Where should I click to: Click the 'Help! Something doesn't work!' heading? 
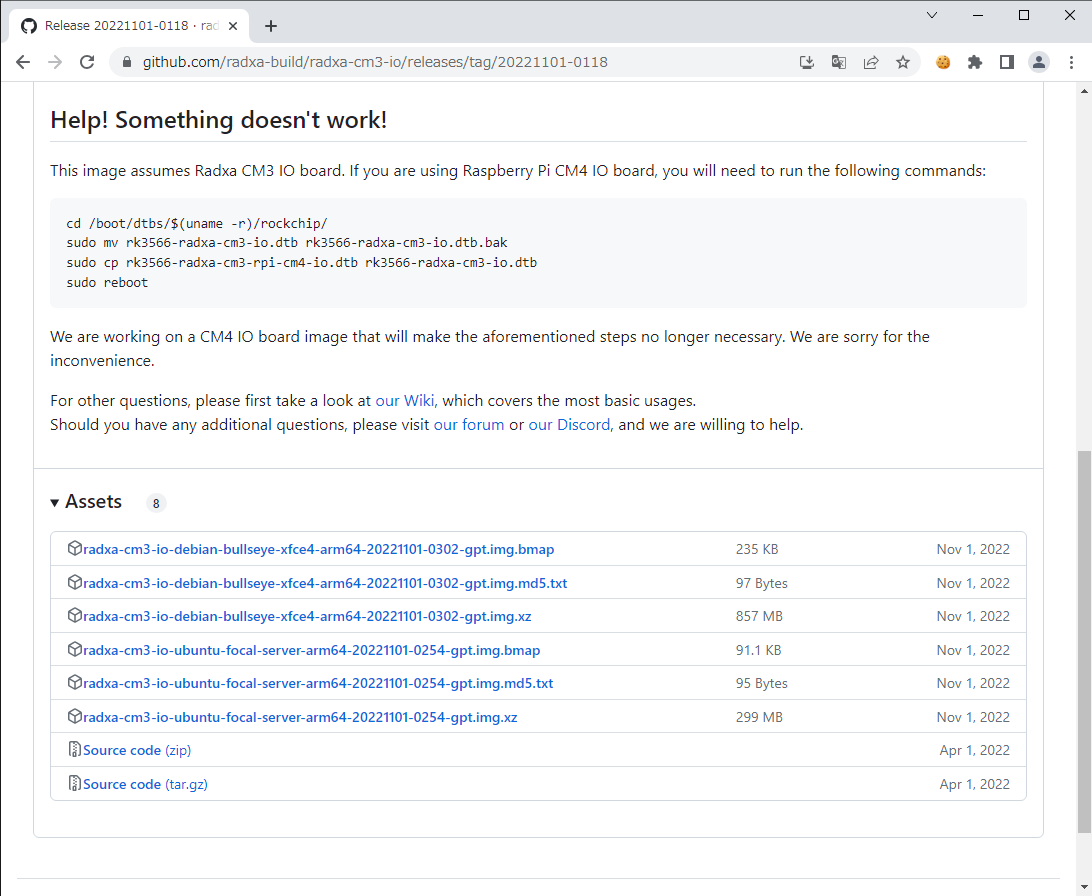coord(219,120)
